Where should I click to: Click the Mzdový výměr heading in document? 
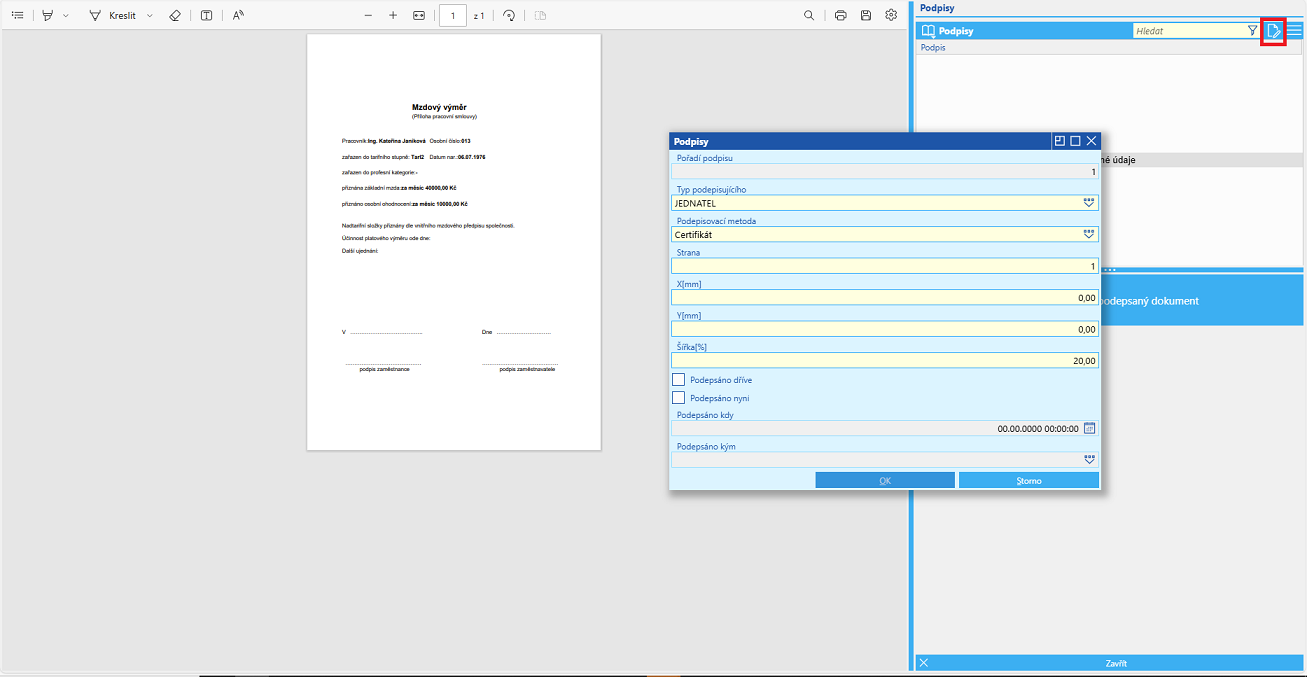coord(439,107)
